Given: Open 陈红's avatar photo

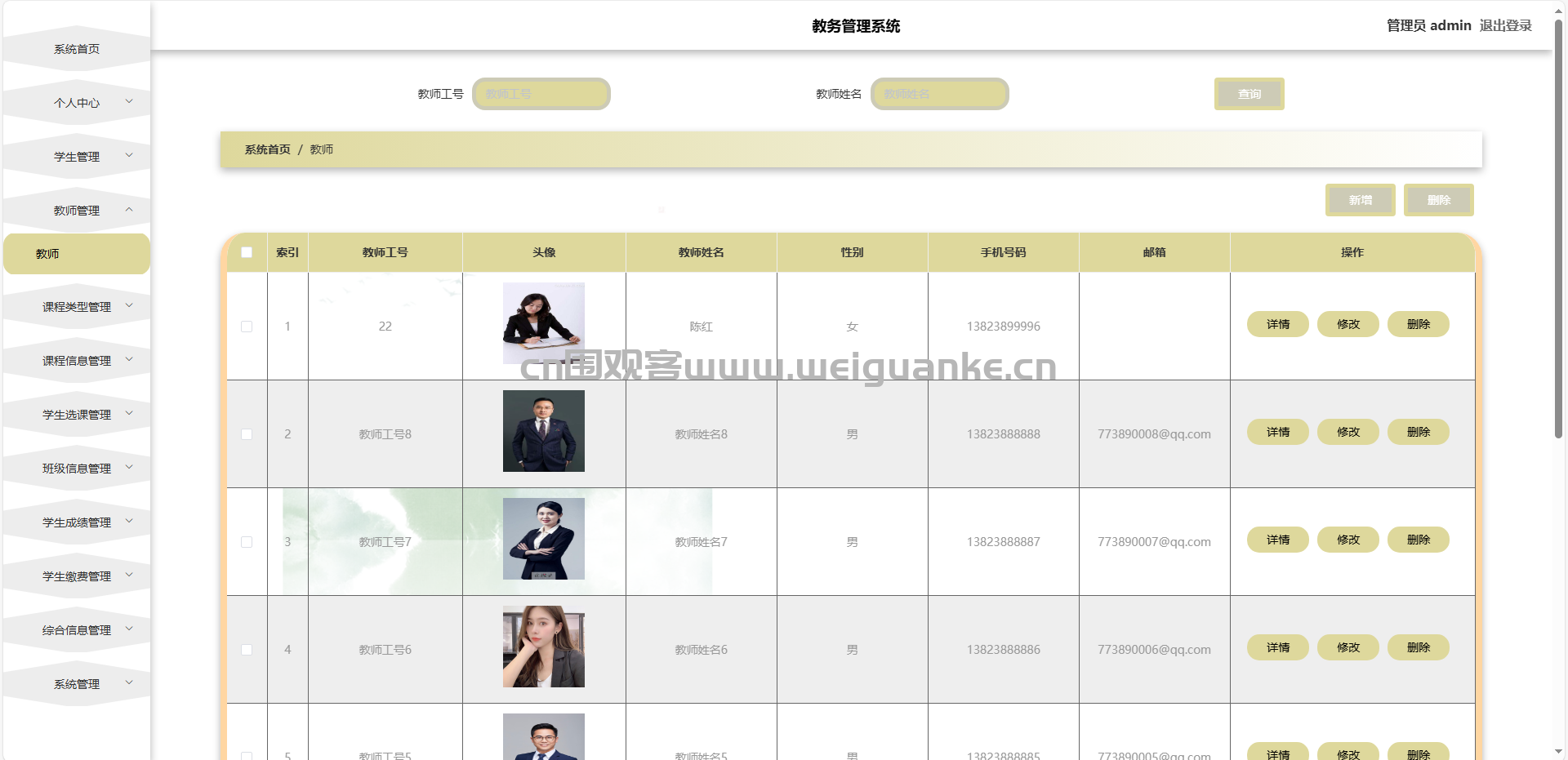Looking at the screenshot, I should click(x=544, y=323).
